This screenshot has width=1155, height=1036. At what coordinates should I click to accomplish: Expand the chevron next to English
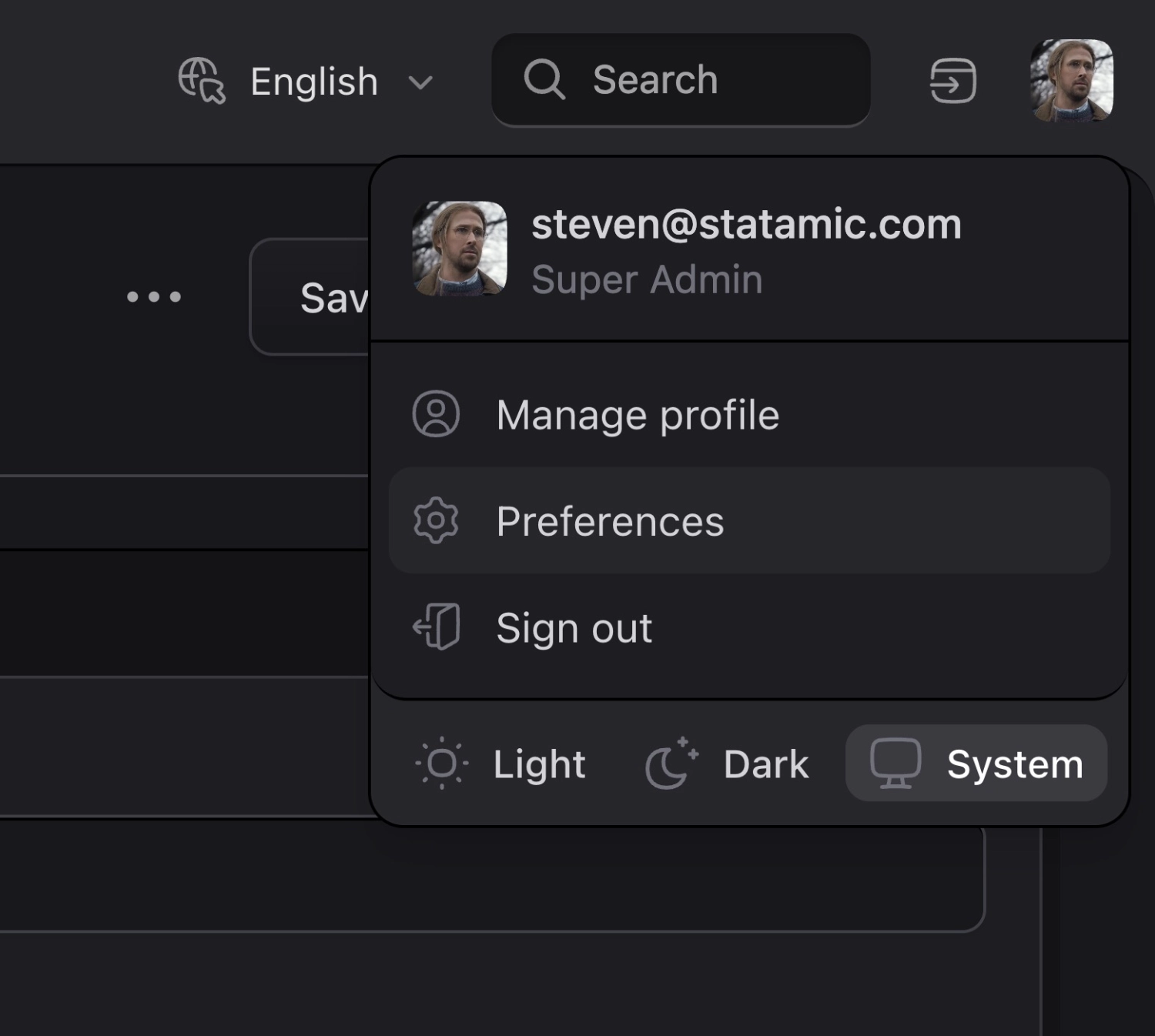[420, 82]
